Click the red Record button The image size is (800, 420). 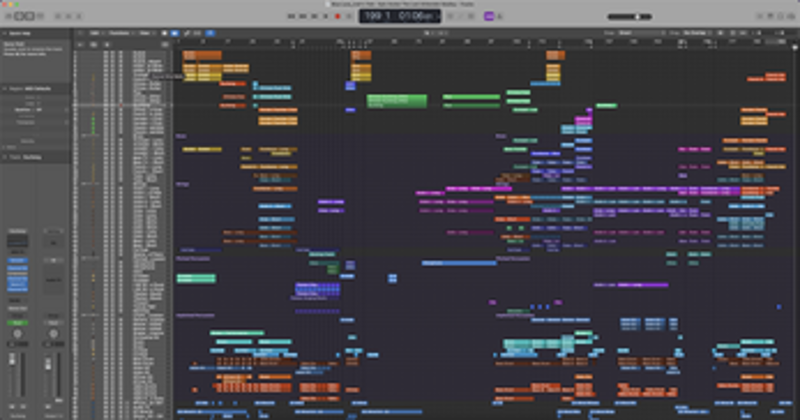[337, 16]
